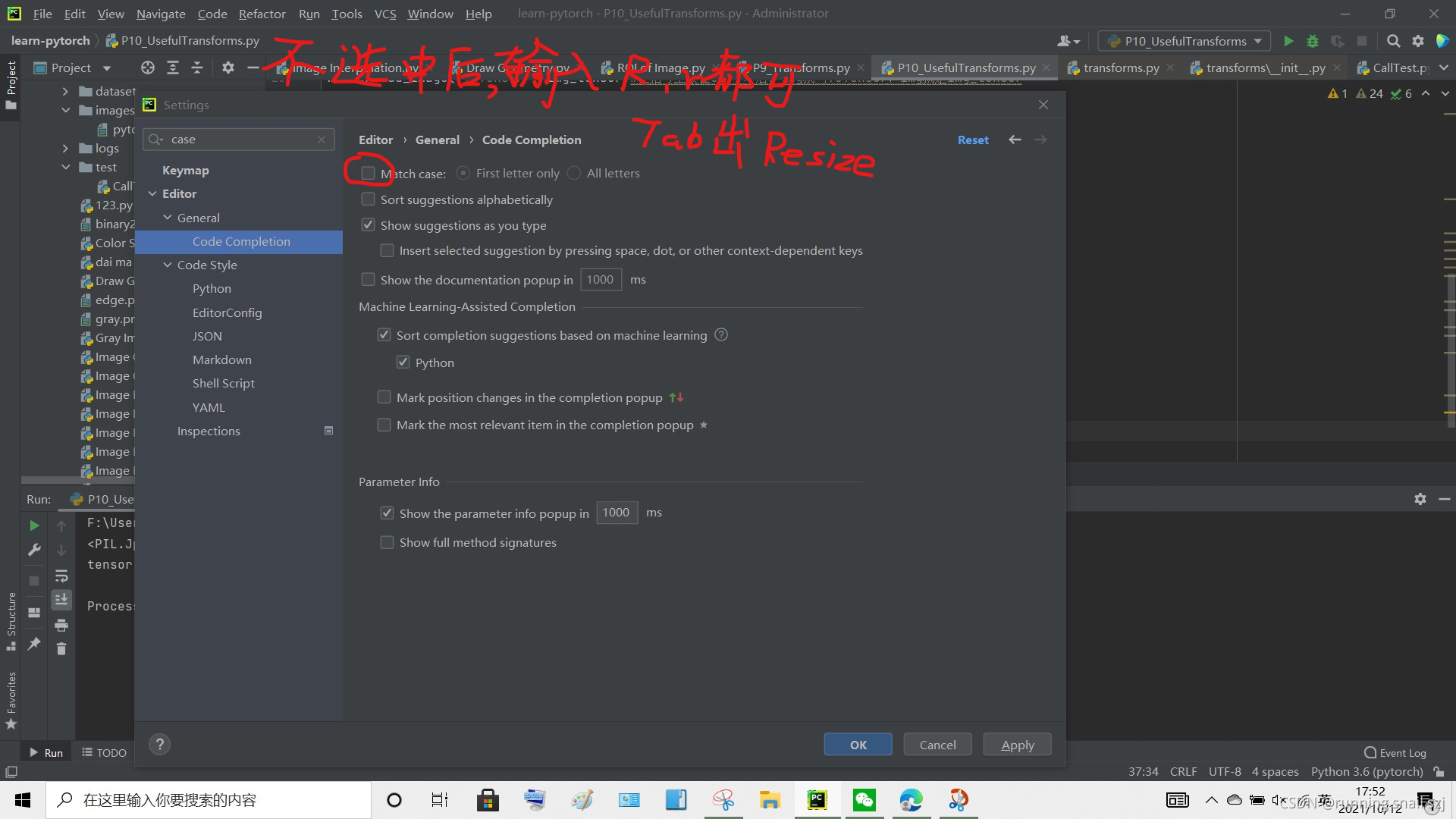
Task: Open the Refactor menu
Action: 262,14
